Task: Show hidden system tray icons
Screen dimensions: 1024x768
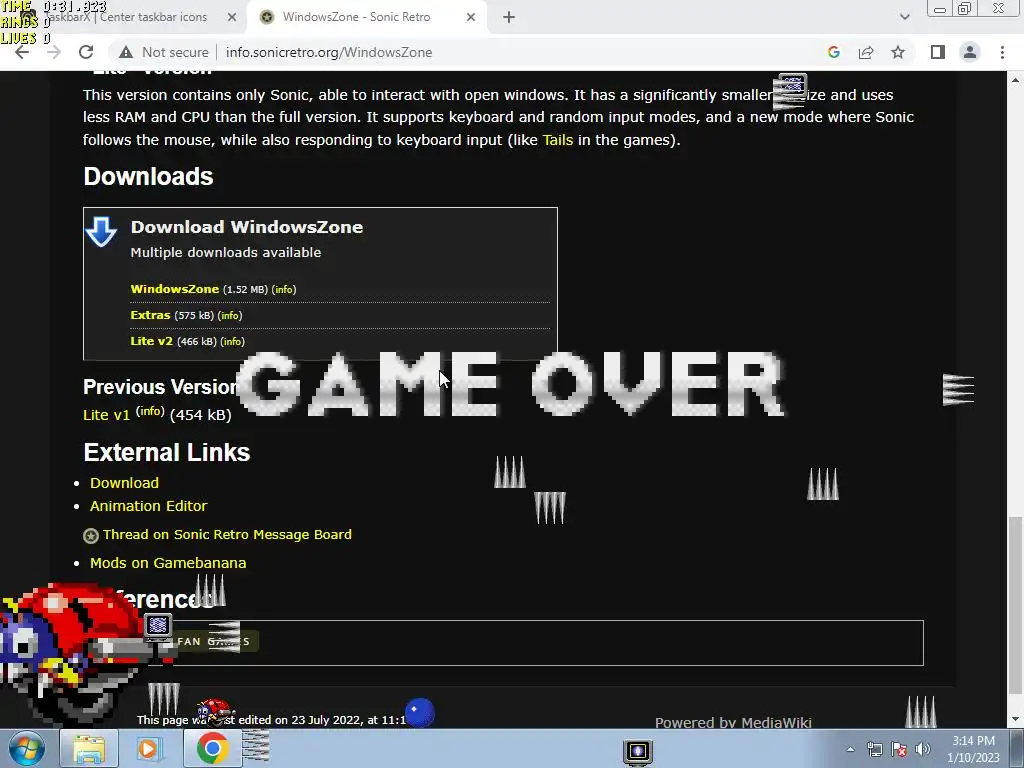Action: tap(850, 749)
